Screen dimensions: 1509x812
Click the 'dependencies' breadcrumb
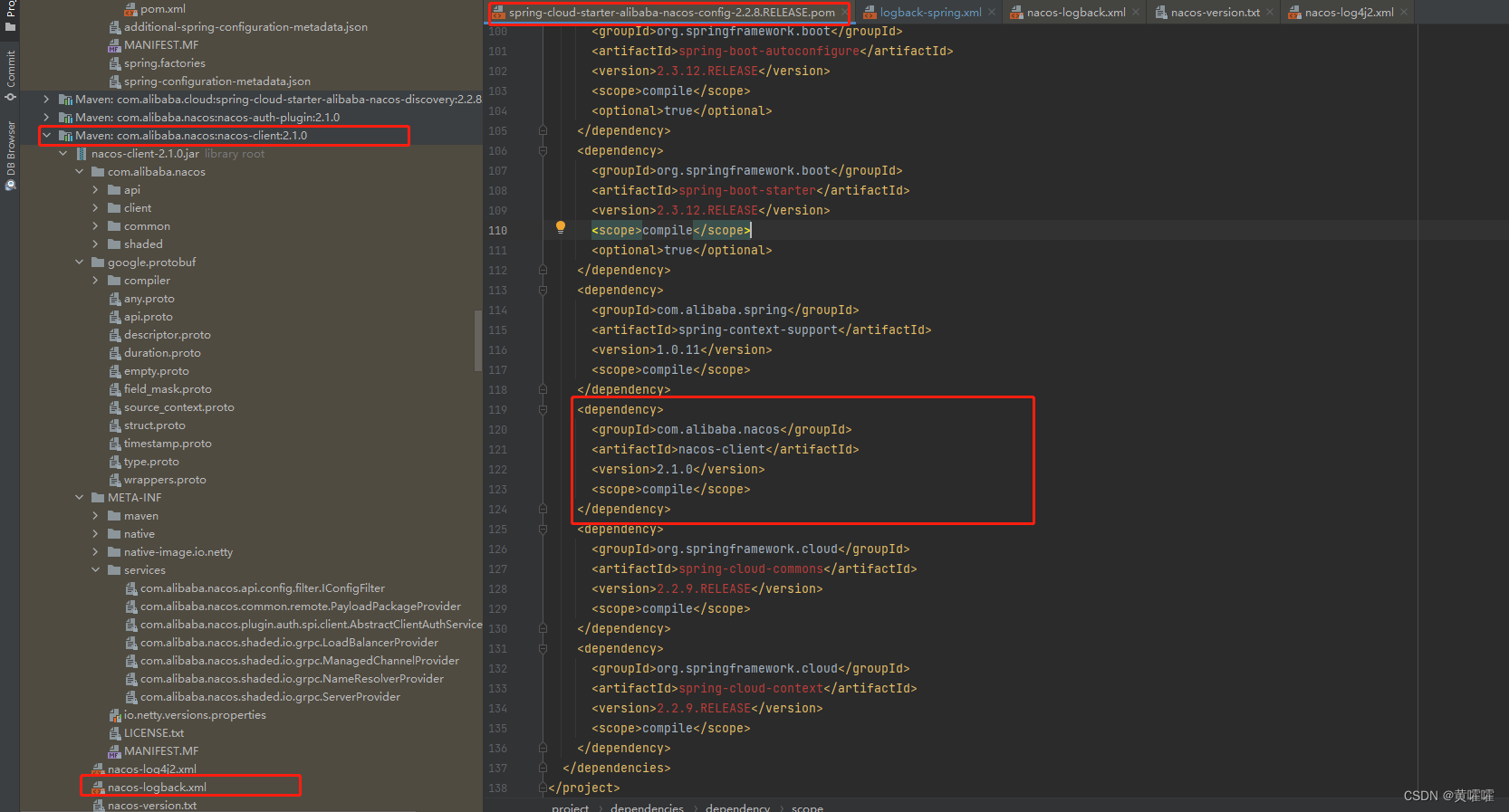pos(647,807)
